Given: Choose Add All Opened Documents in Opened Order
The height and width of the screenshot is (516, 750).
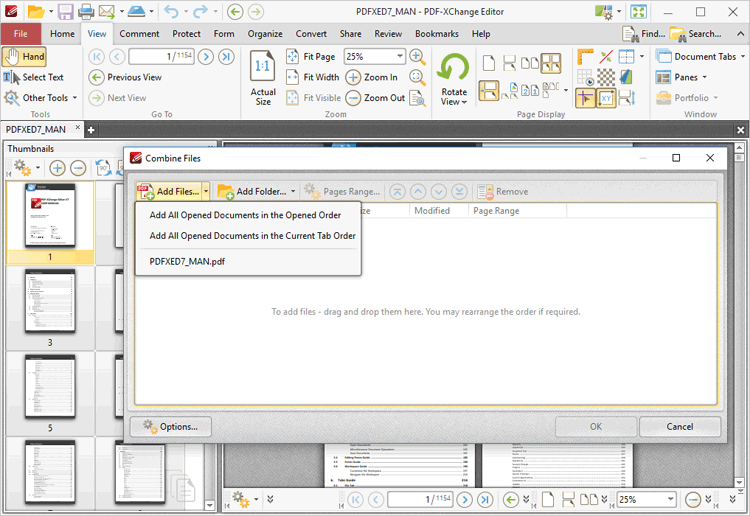Looking at the screenshot, I should click(245, 215).
